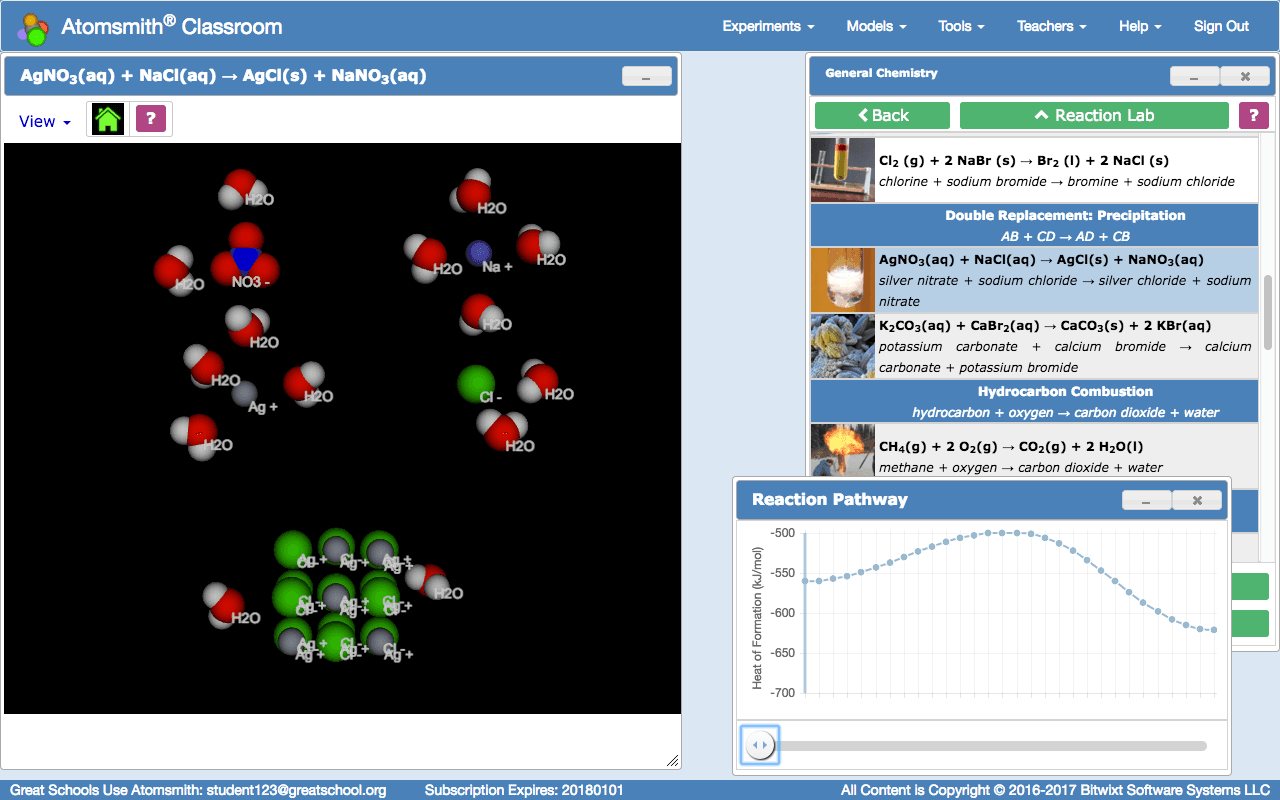Image resolution: width=1280 pixels, height=800 pixels.
Task: Click the AgCl crystal lattice cluster
Action: tap(338, 595)
